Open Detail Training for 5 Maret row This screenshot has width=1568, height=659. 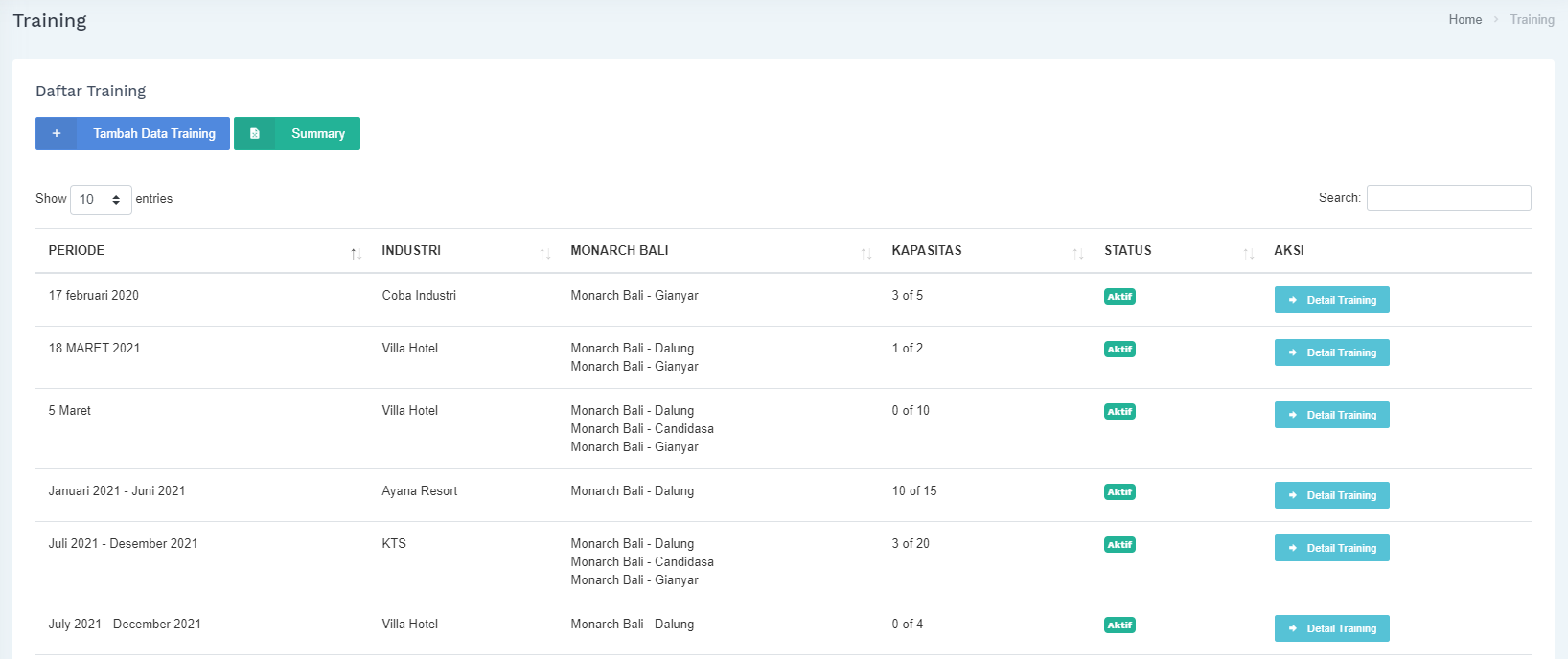tap(1331, 415)
